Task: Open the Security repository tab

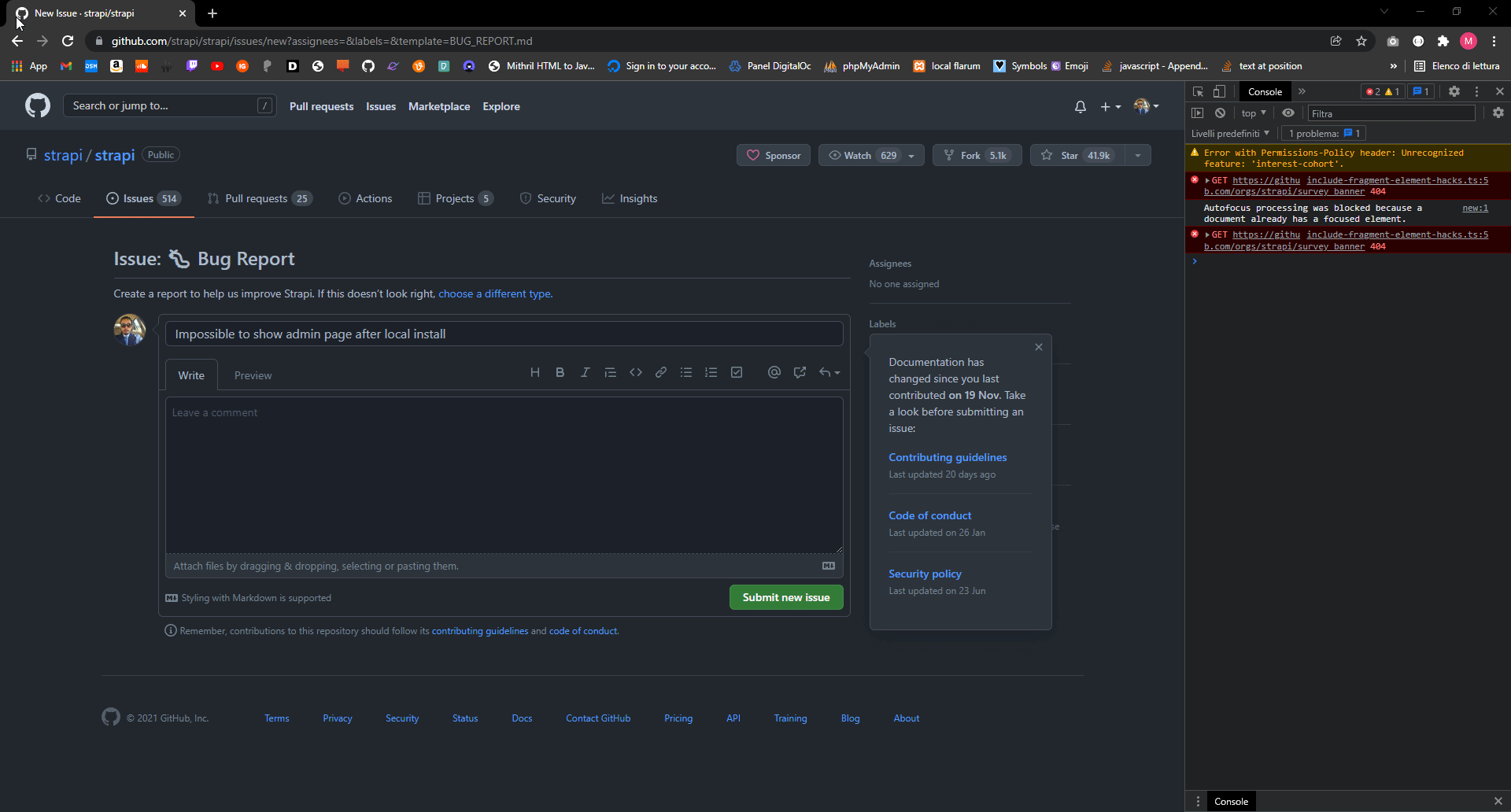Action: (x=548, y=198)
